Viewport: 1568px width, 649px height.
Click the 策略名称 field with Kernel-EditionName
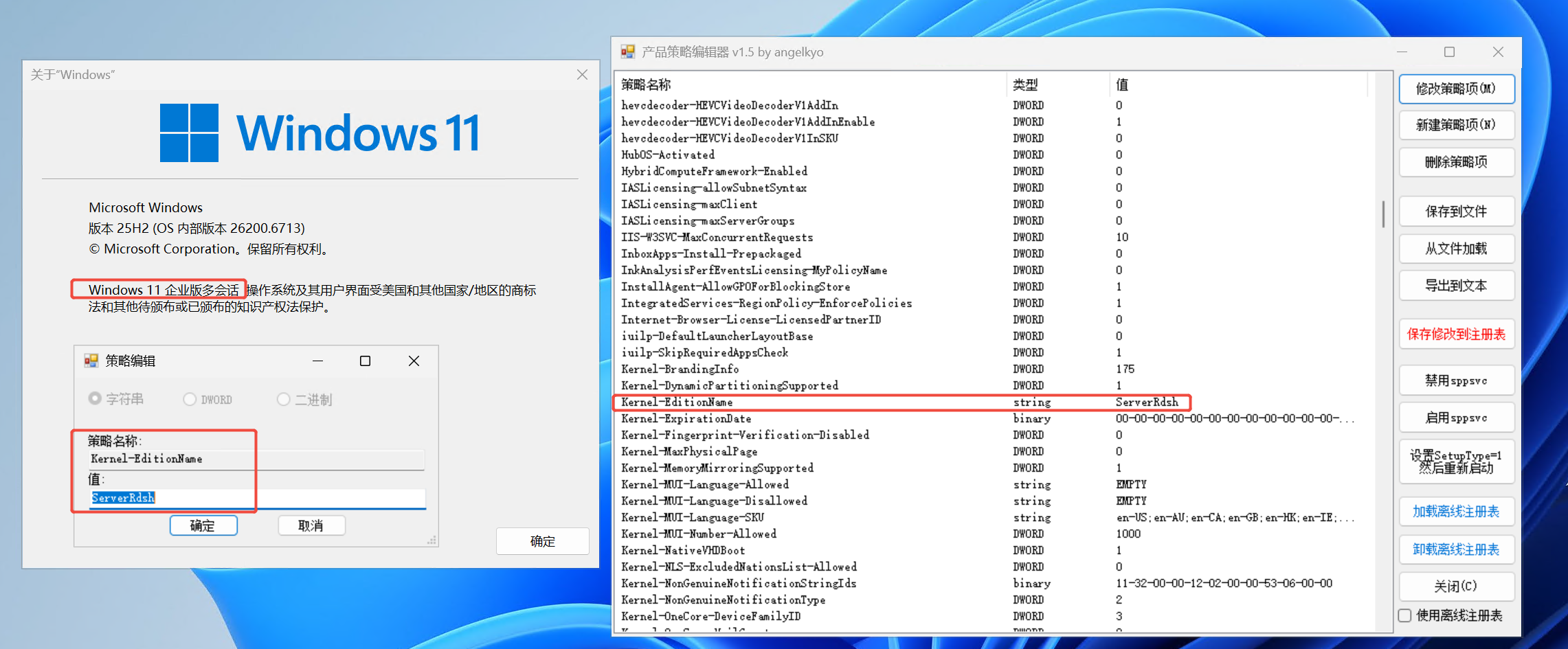256,459
